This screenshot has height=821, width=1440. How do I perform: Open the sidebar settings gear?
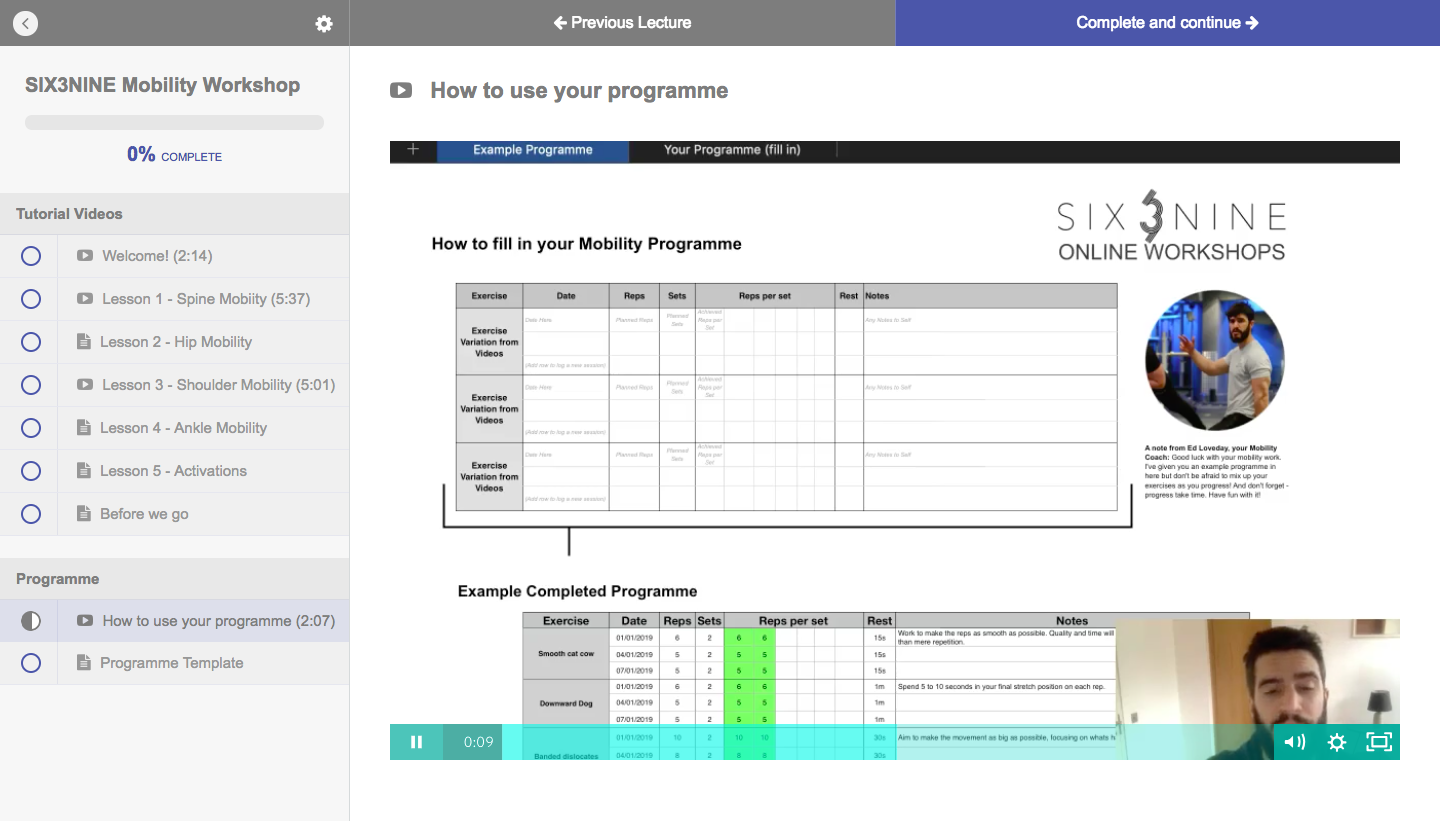tap(324, 23)
